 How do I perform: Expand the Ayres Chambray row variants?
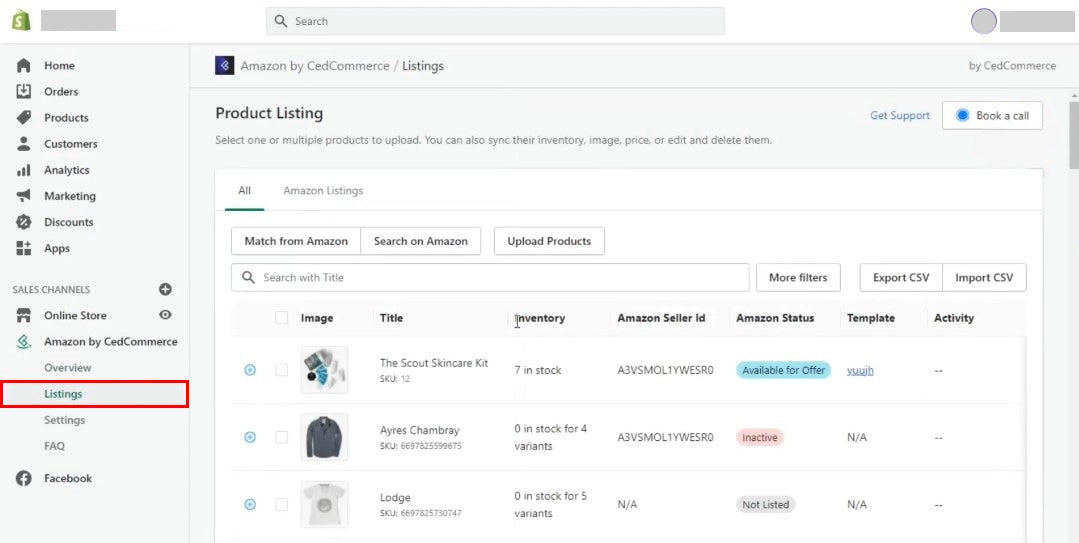(250, 437)
